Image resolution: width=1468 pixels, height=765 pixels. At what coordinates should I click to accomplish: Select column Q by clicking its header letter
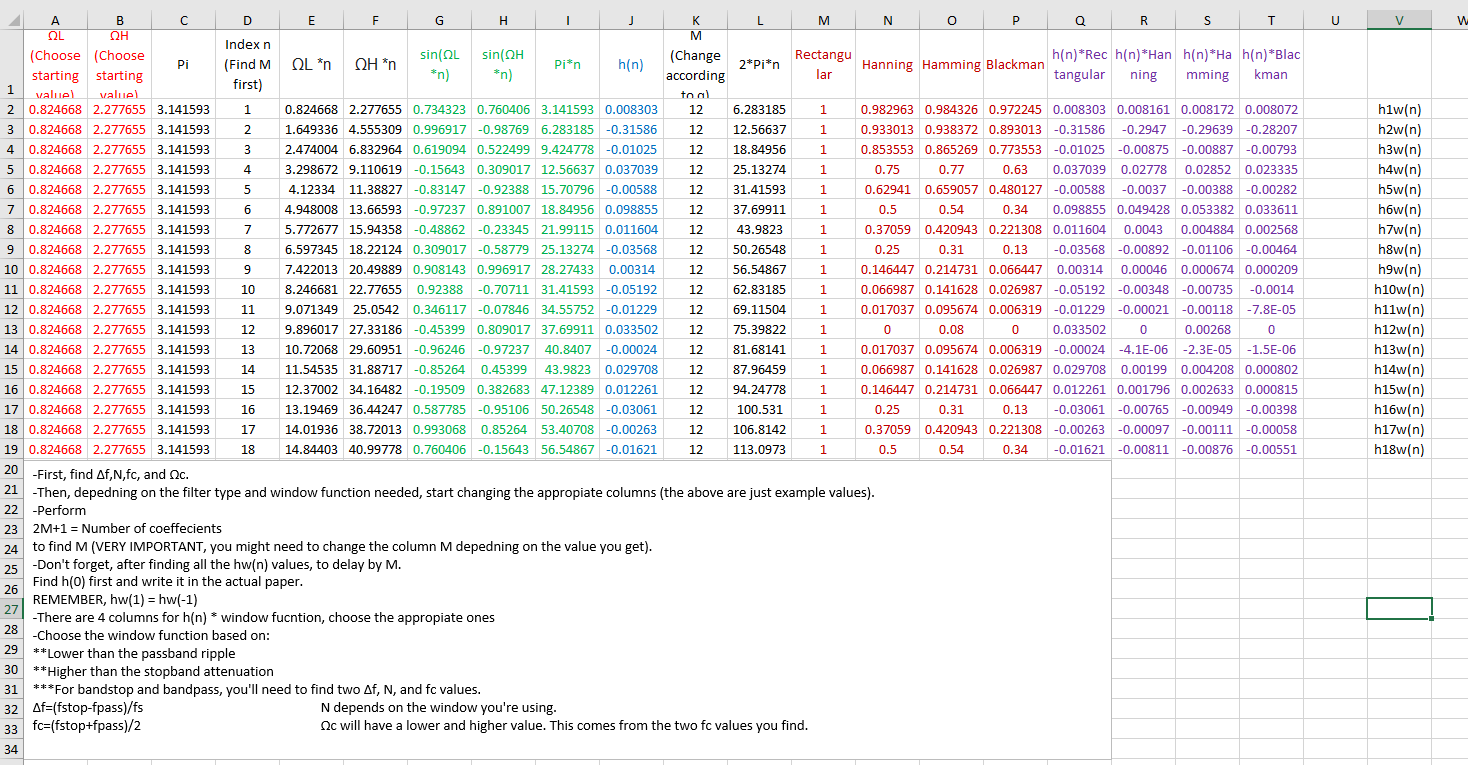pos(1079,20)
